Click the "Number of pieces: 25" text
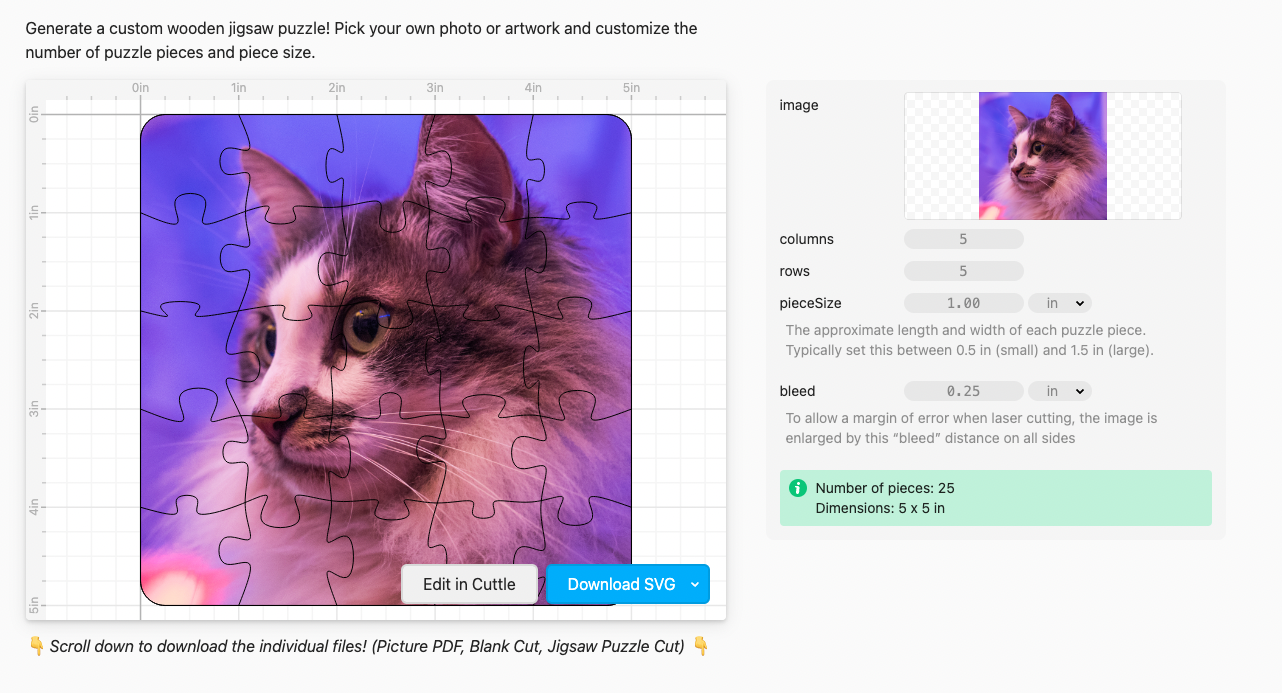 click(885, 488)
